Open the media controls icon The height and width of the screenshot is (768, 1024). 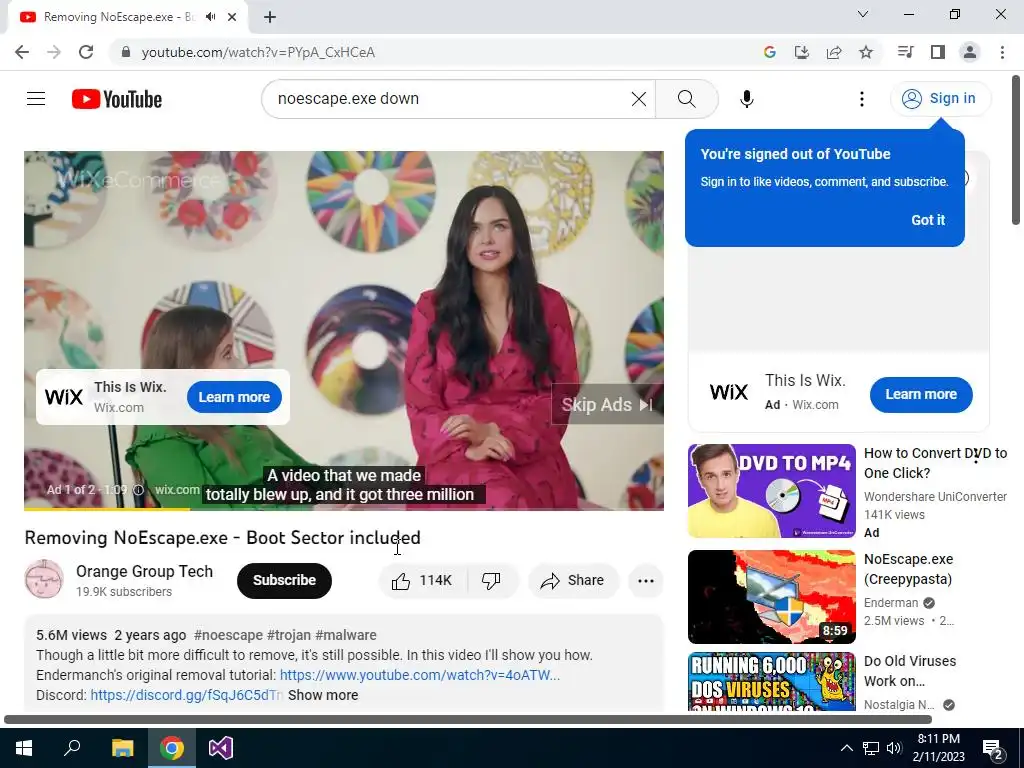(x=905, y=52)
